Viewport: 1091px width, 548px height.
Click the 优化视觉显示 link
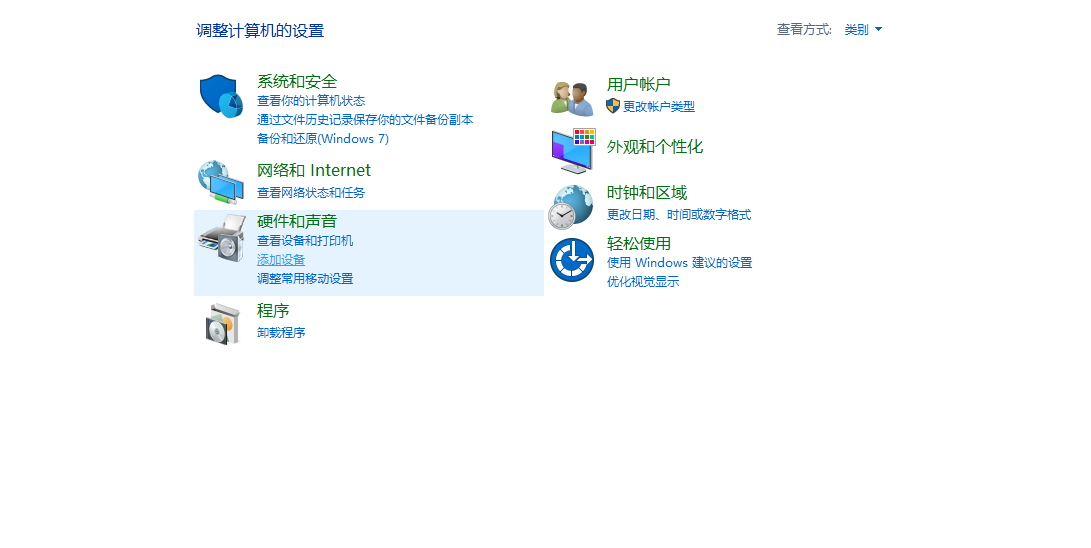(x=643, y=282)
